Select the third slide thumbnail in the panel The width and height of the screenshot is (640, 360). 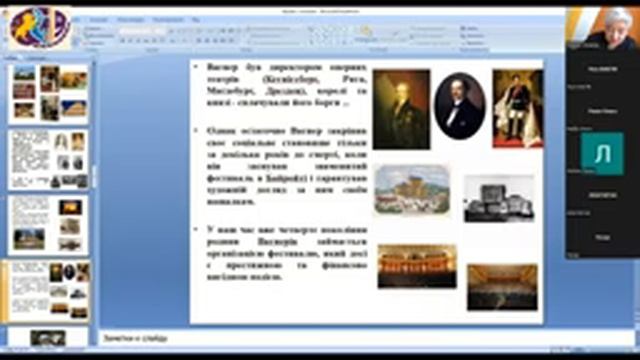(x=49, y=225)
